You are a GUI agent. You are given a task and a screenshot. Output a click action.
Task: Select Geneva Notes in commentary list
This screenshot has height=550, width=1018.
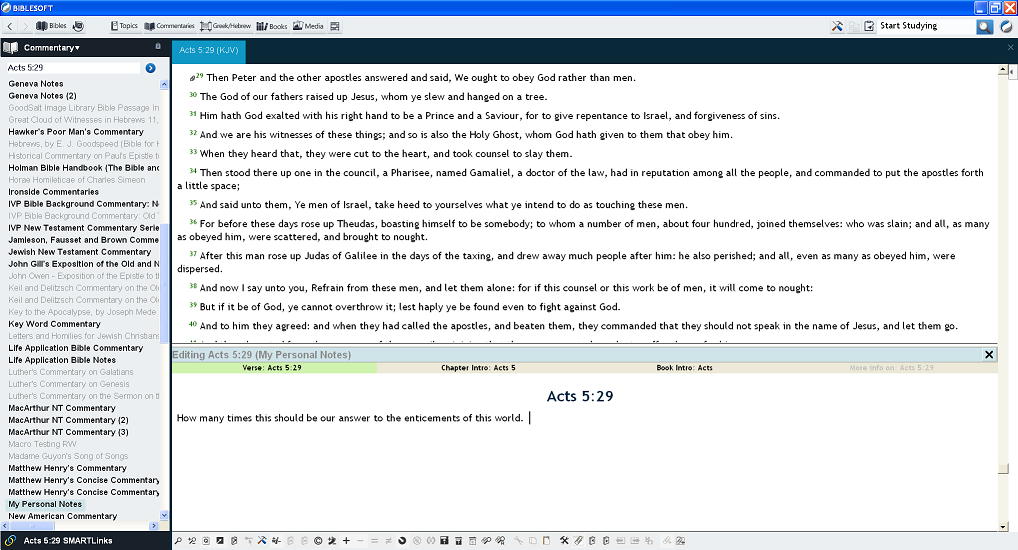pyautogui.click(x=36, y=84)
